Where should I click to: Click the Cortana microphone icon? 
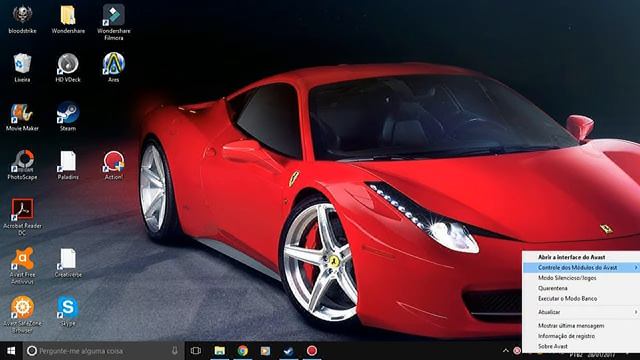pos(175,351)
